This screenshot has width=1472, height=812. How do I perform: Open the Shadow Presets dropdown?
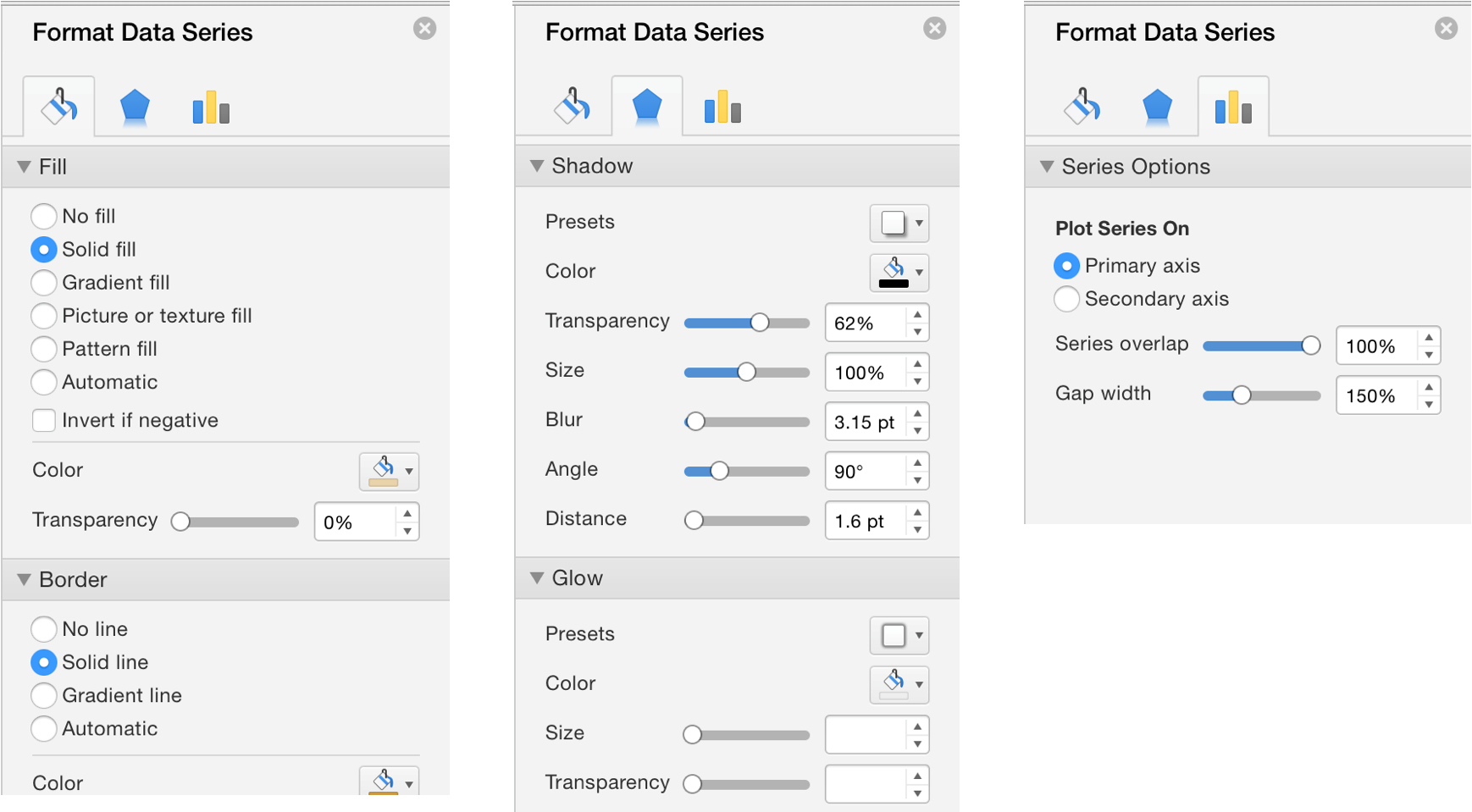(899, 223)
